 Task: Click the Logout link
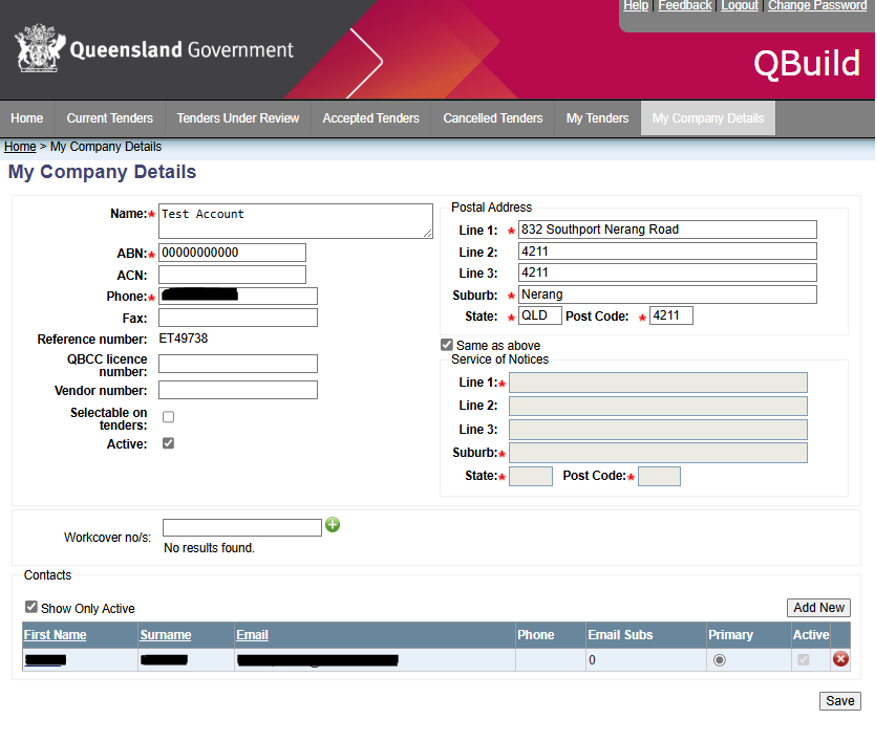tap(739, 6)
